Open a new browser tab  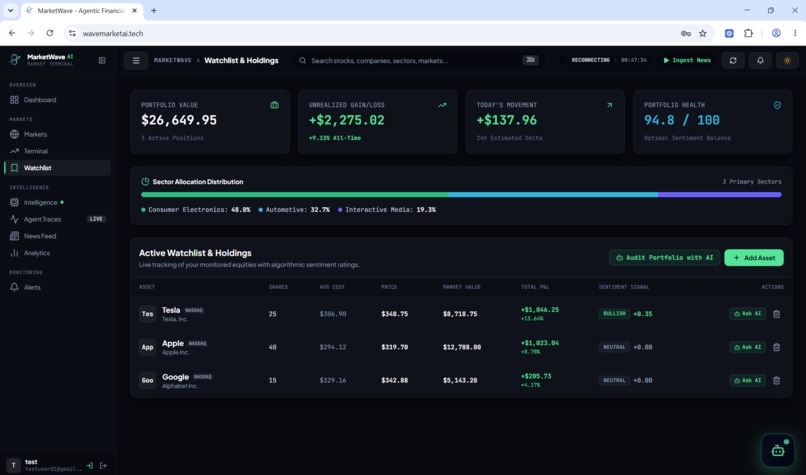coord(153,10)
